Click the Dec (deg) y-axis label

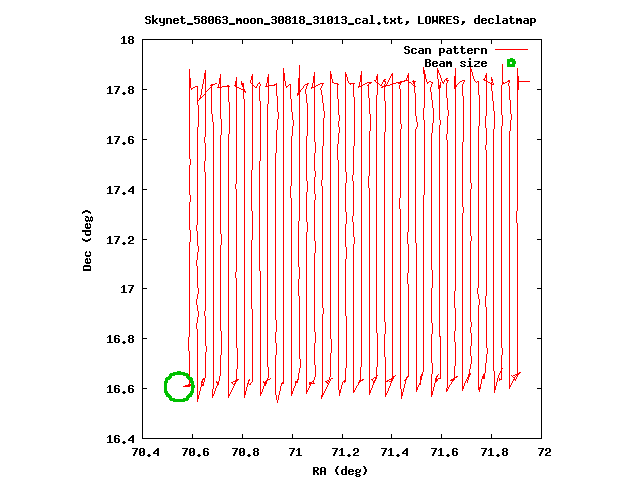click(x=88, y=240)
